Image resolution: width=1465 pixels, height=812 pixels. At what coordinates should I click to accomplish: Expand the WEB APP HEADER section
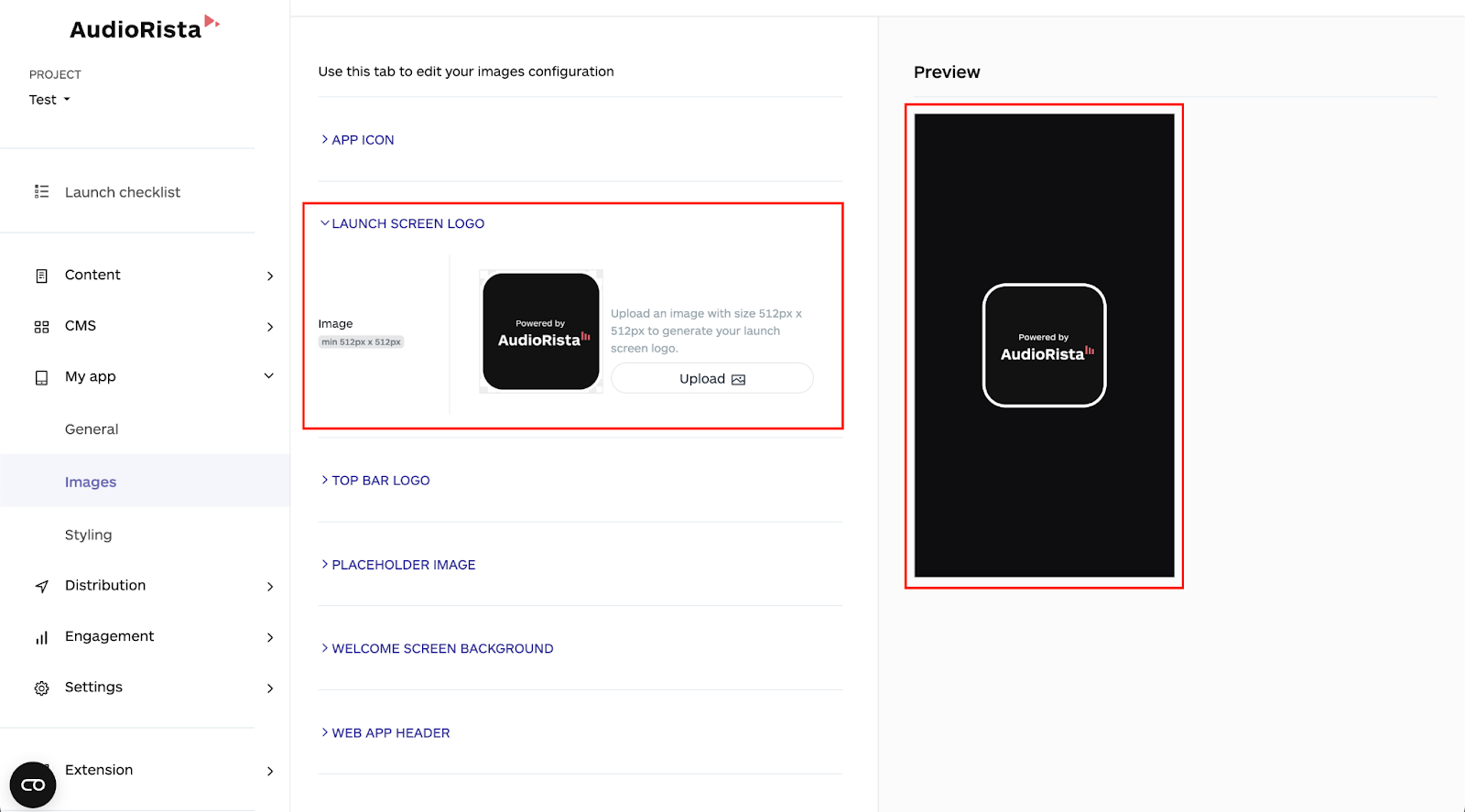tap(385, 732)
